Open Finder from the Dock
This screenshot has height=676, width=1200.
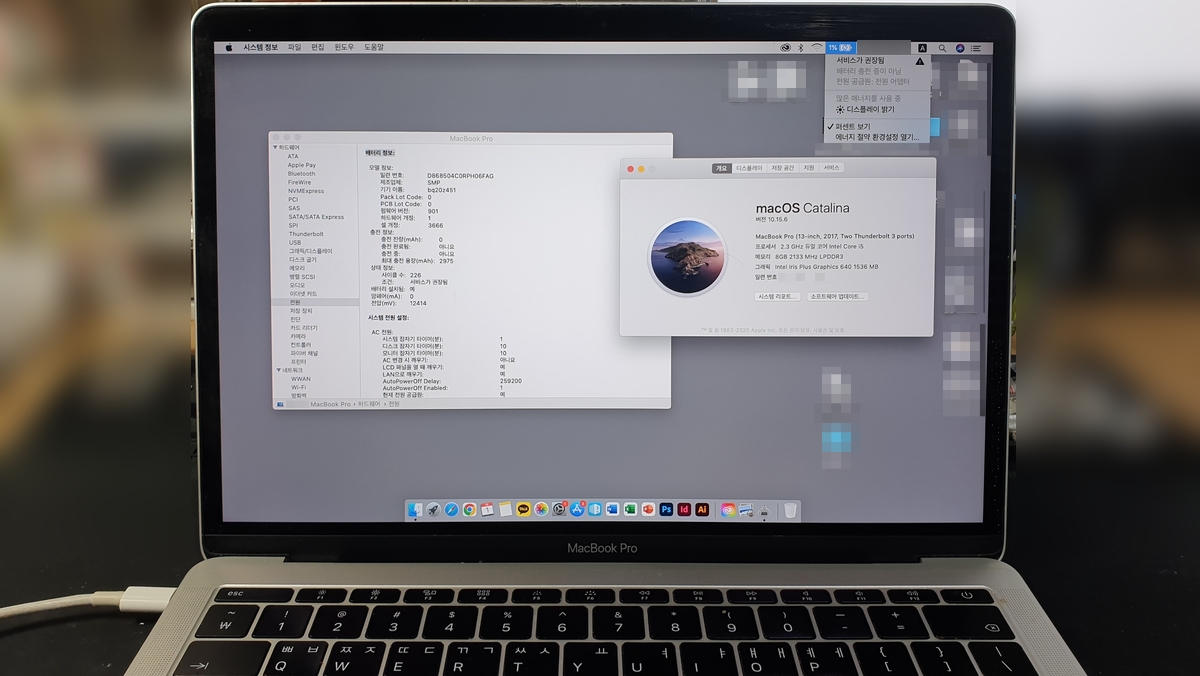coord(415,510)
